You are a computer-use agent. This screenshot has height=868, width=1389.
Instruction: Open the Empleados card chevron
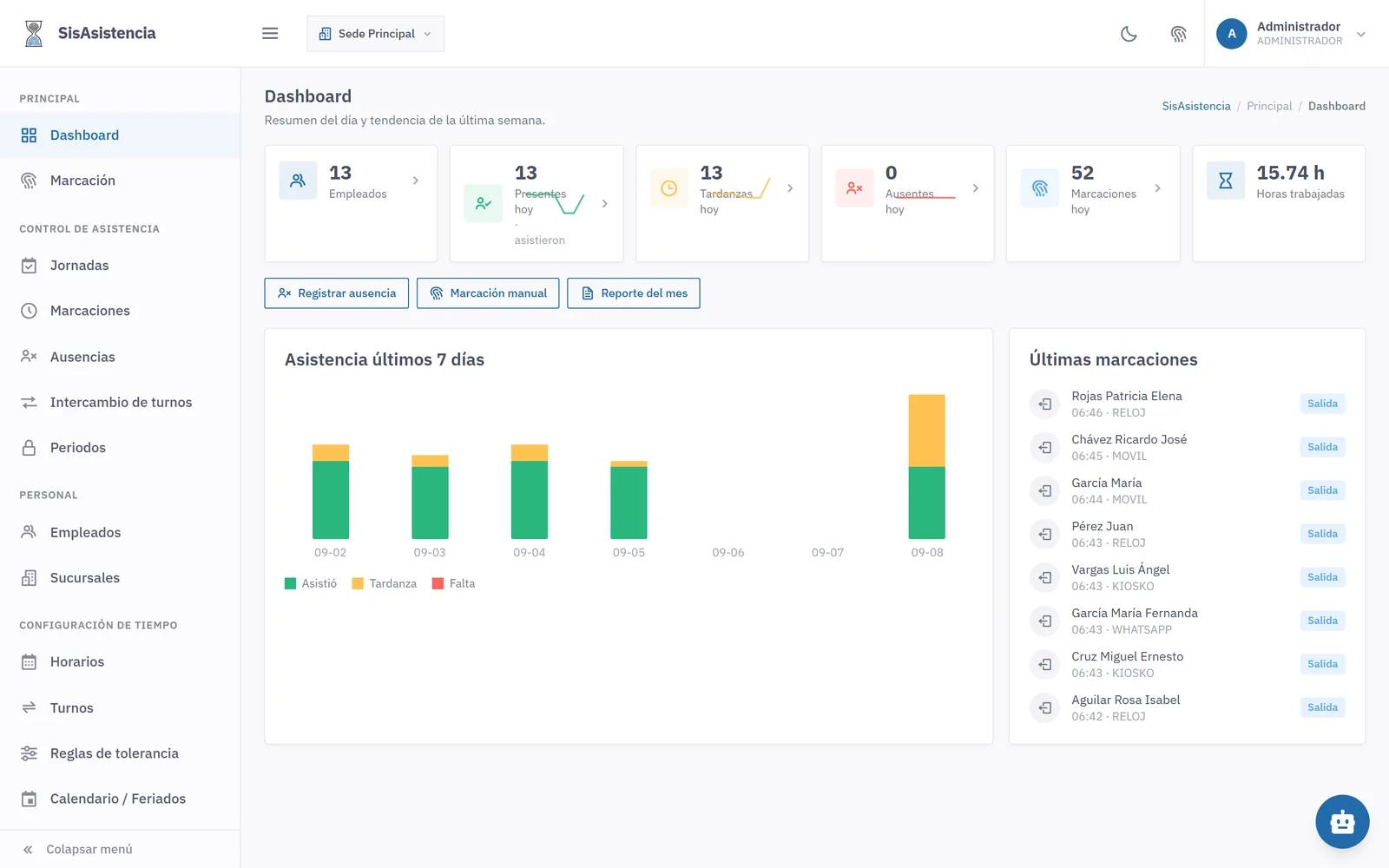pyautogui.click(x=416, y=181)
